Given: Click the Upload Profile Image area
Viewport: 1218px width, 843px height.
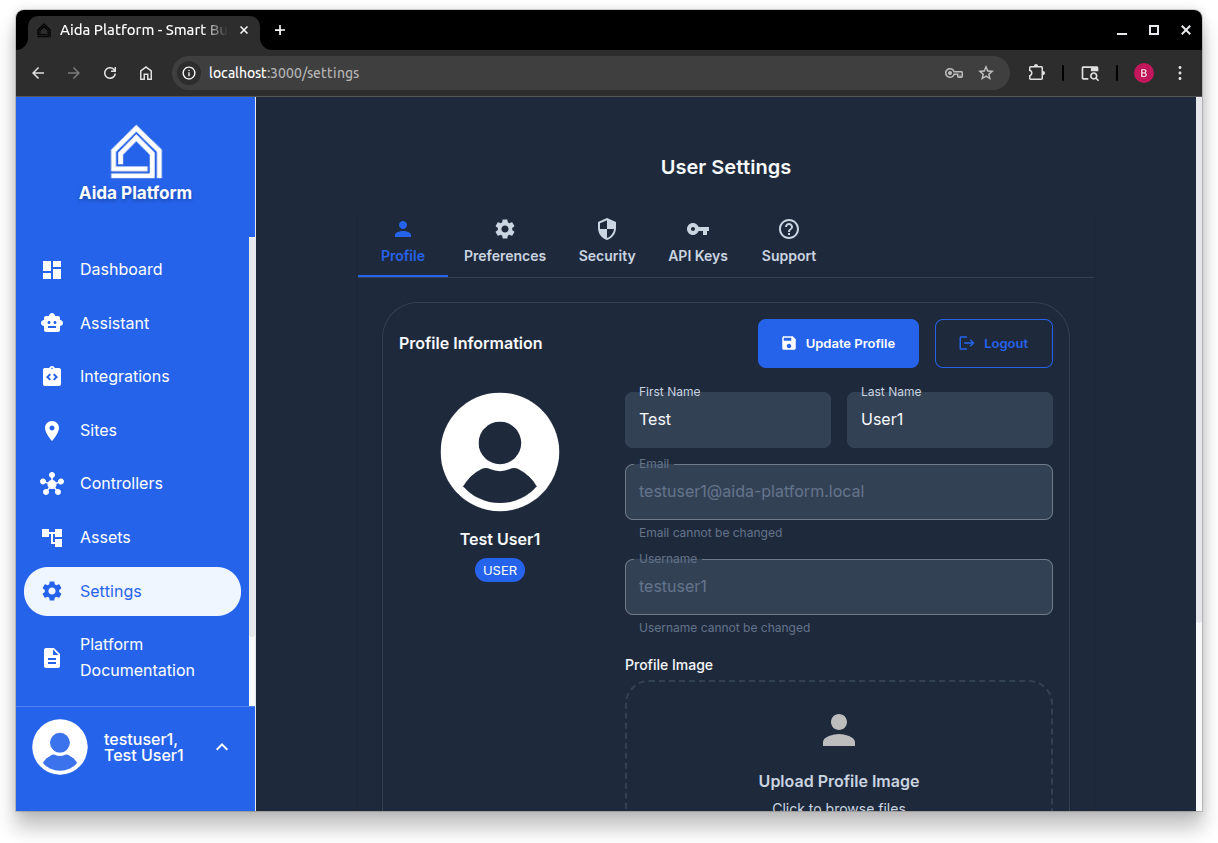Looking at the screenshot, I should (x=838, y=755).
